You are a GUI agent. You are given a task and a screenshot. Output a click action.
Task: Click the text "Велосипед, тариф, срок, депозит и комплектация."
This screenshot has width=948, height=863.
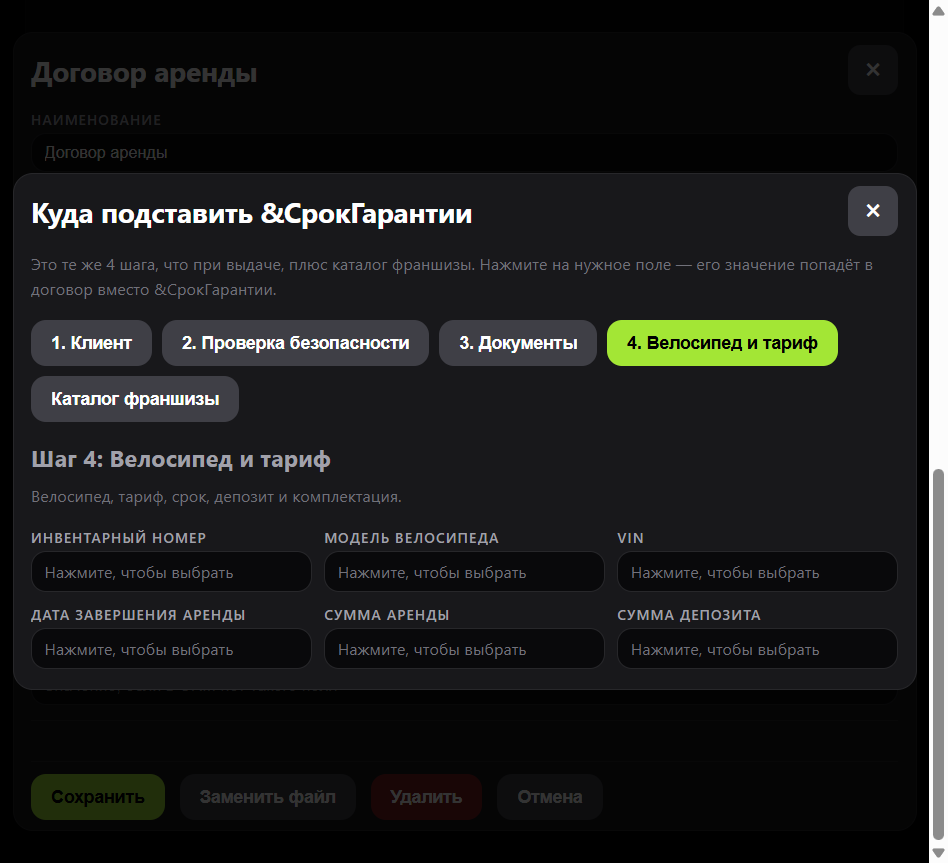click(x=216, y=497)
